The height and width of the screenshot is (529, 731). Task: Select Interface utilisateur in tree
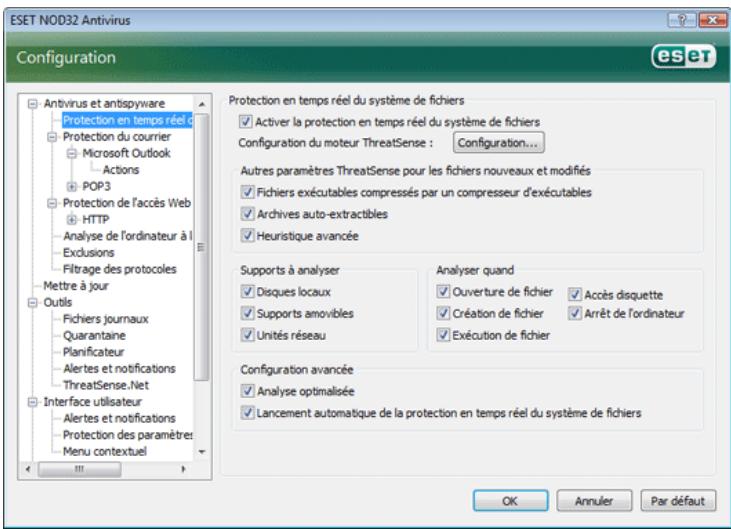coord(92,402)
